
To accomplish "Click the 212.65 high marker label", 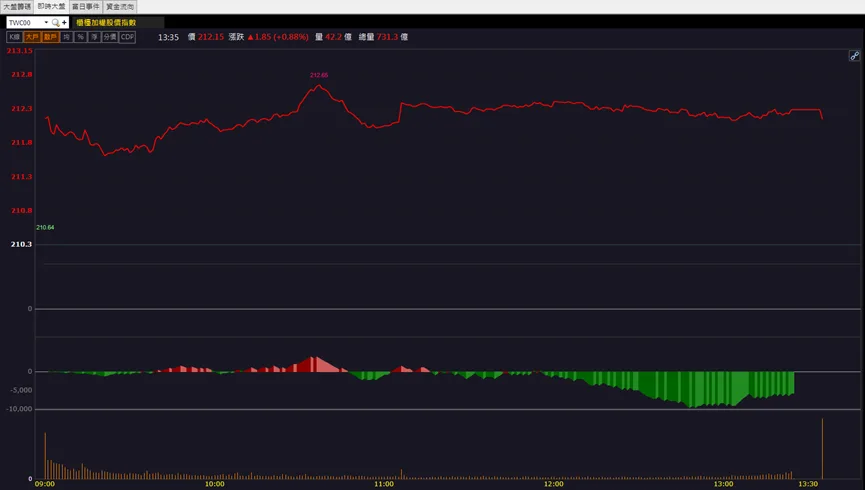I will click(319, 75).
